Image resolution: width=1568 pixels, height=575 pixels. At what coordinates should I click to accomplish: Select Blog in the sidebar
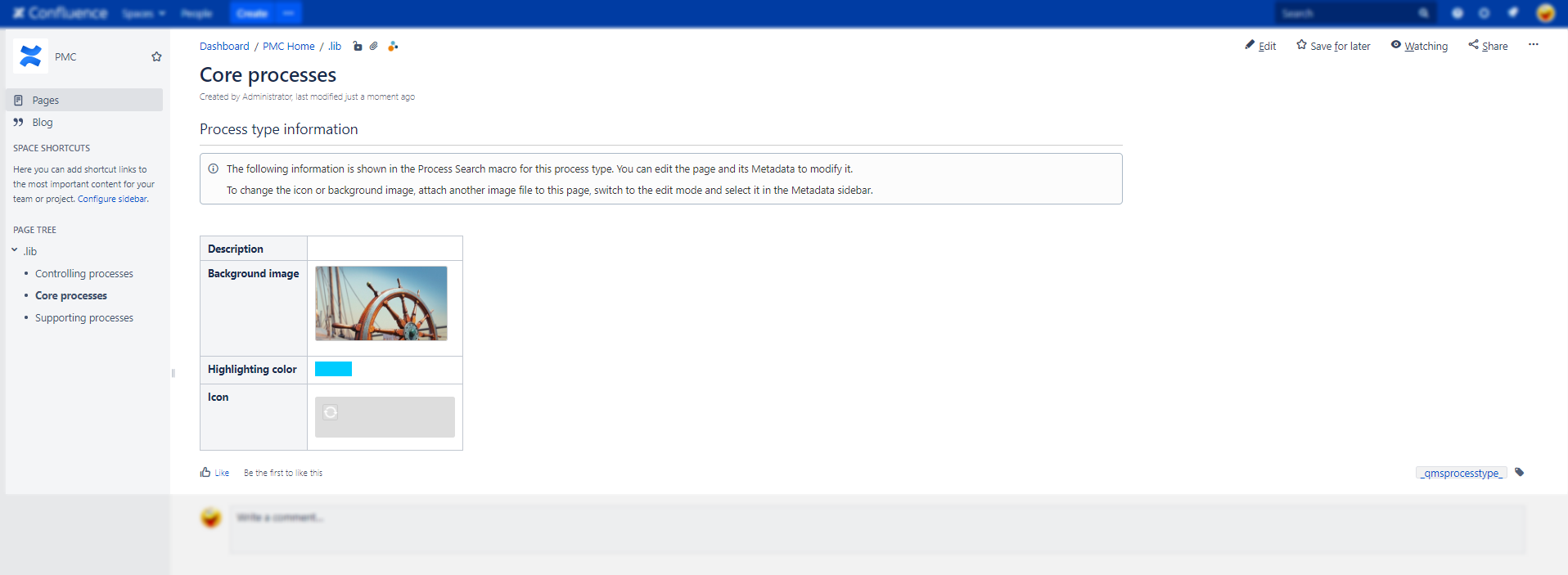[43, 123]
